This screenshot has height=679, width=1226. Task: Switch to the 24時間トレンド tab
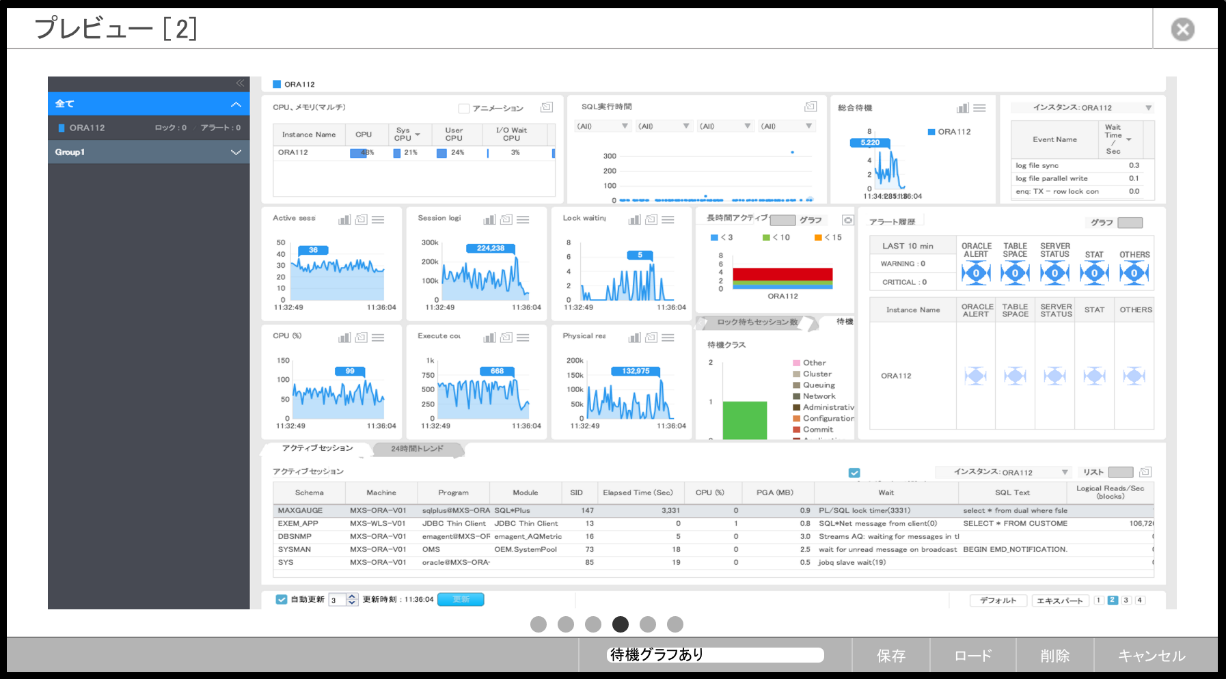[417, 449]
